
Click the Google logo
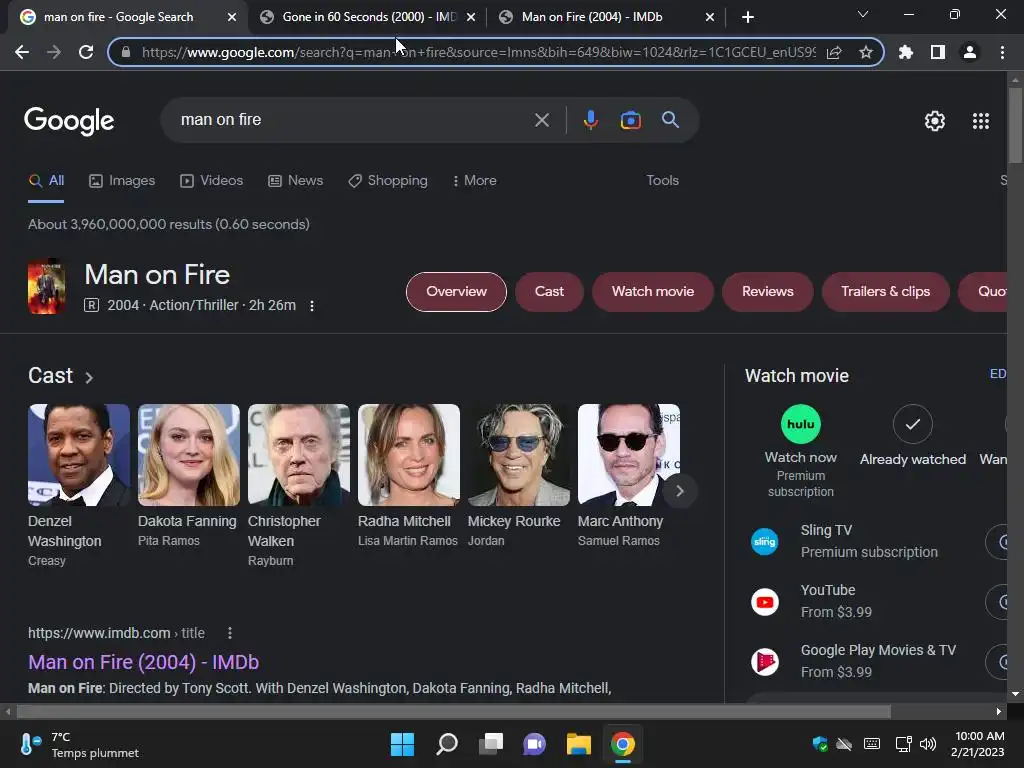69,121
